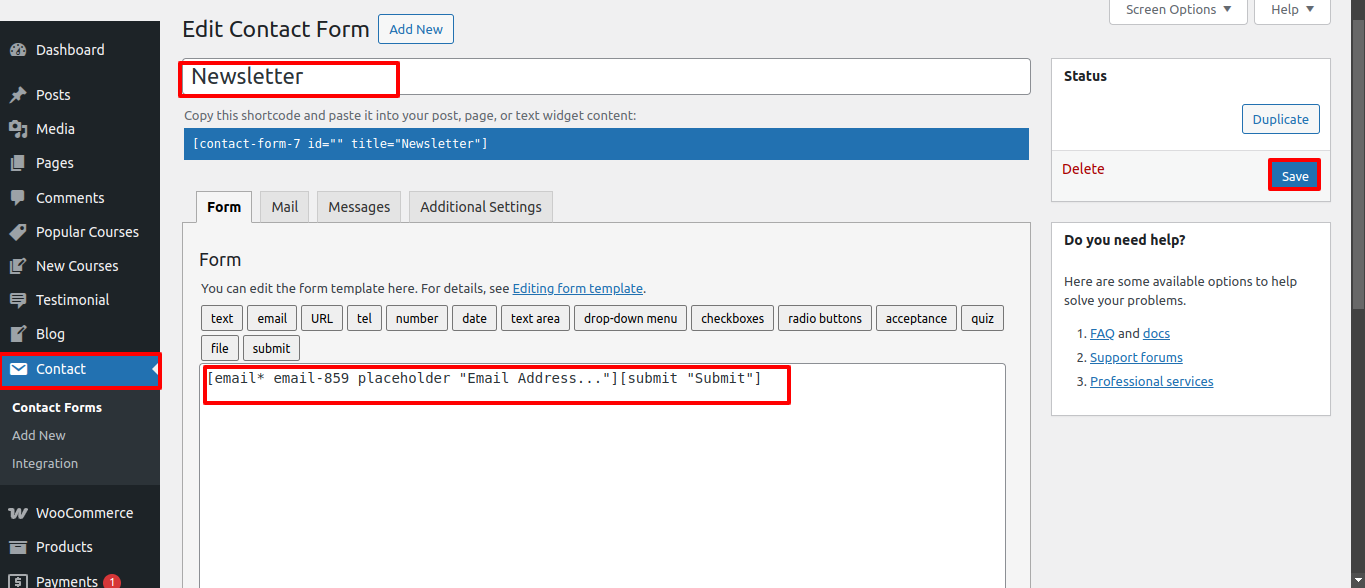Insert an acceptance form tag
Viewport: 1365px width, 588px height.
click(x=915, y=318)
